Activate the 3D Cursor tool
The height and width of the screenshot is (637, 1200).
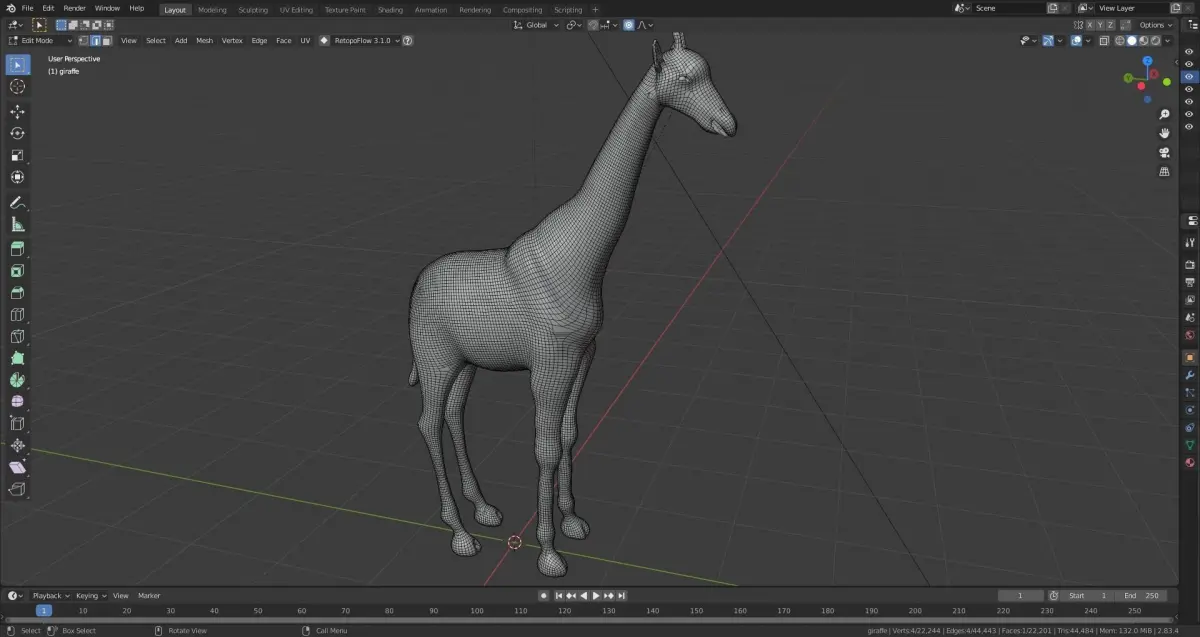point(17,87)
